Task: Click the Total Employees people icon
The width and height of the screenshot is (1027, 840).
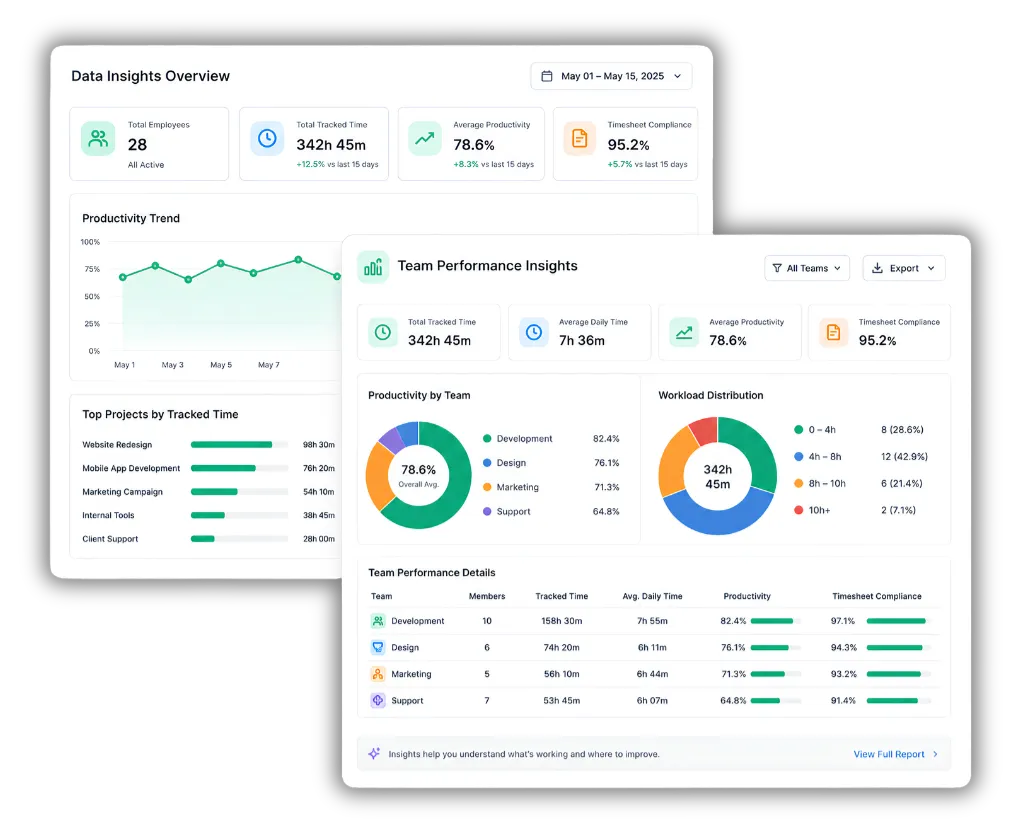Action: tap(98, 138)
